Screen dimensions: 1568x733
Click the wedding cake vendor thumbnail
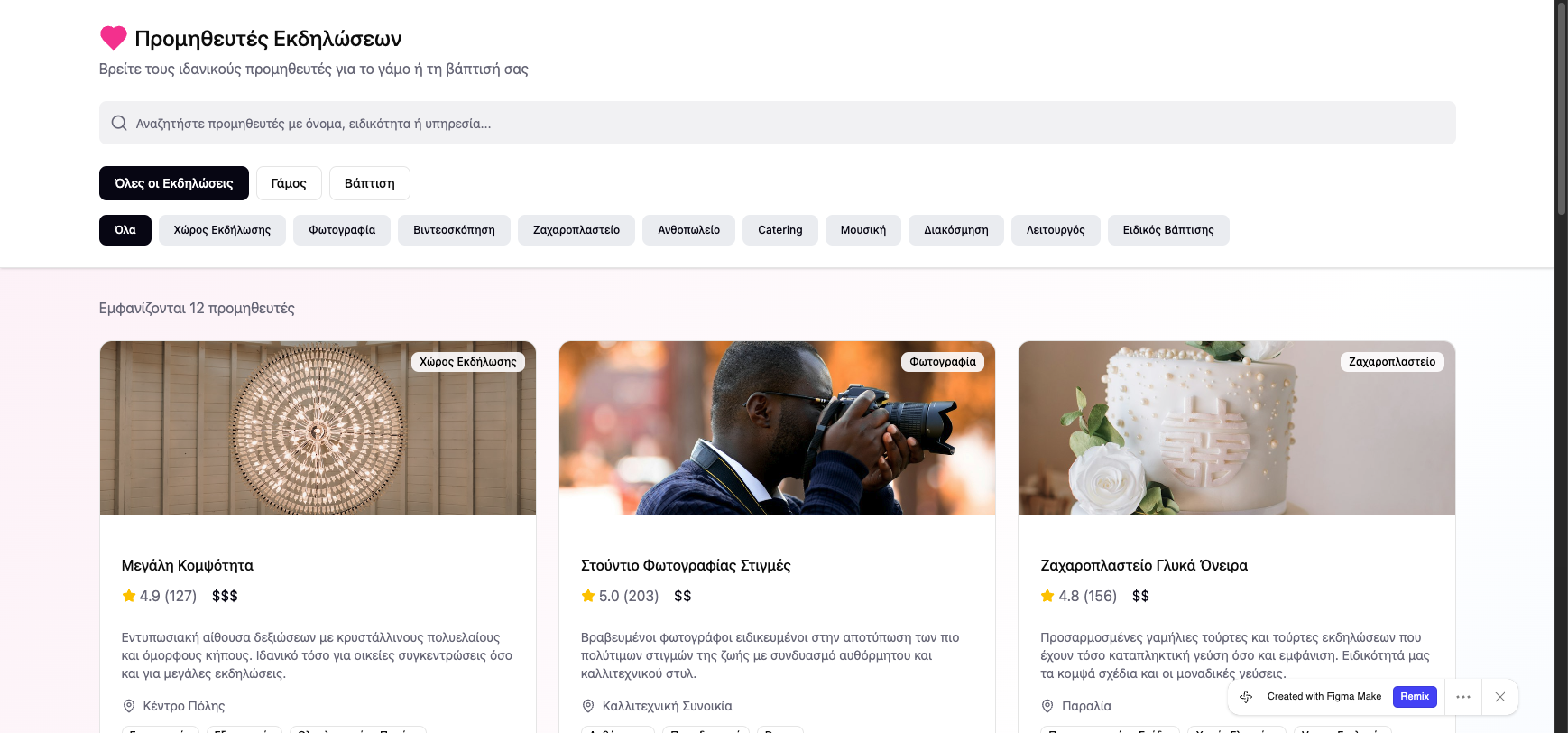pos(1236,428)
